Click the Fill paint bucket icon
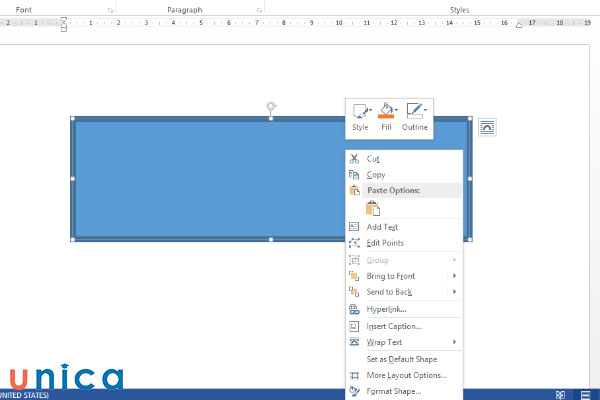The image size is (600, 400). point(385,112)
